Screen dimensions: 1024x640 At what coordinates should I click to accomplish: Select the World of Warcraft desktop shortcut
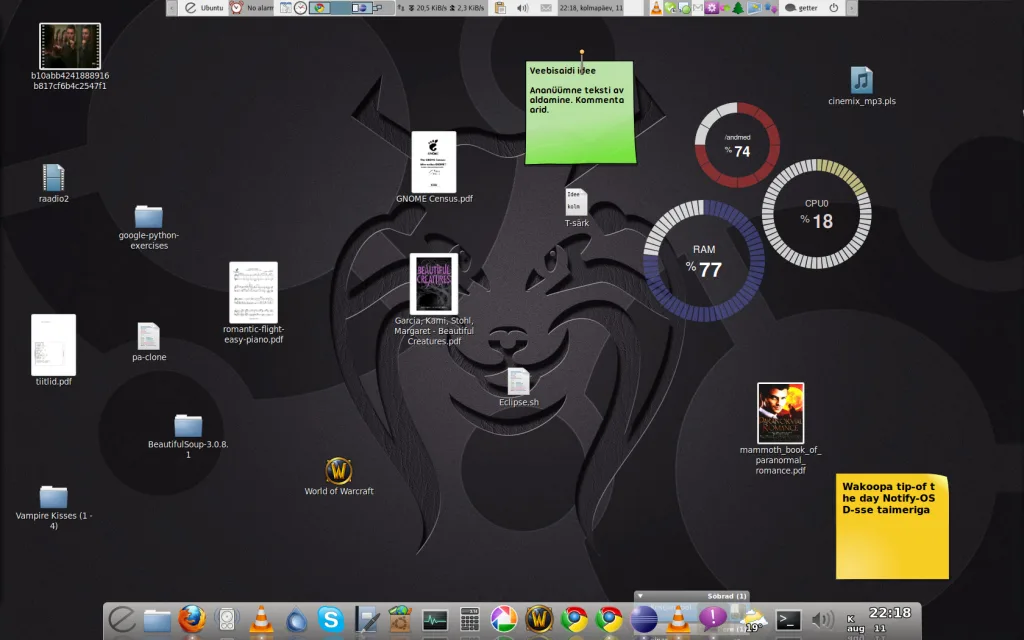[338, 470]
